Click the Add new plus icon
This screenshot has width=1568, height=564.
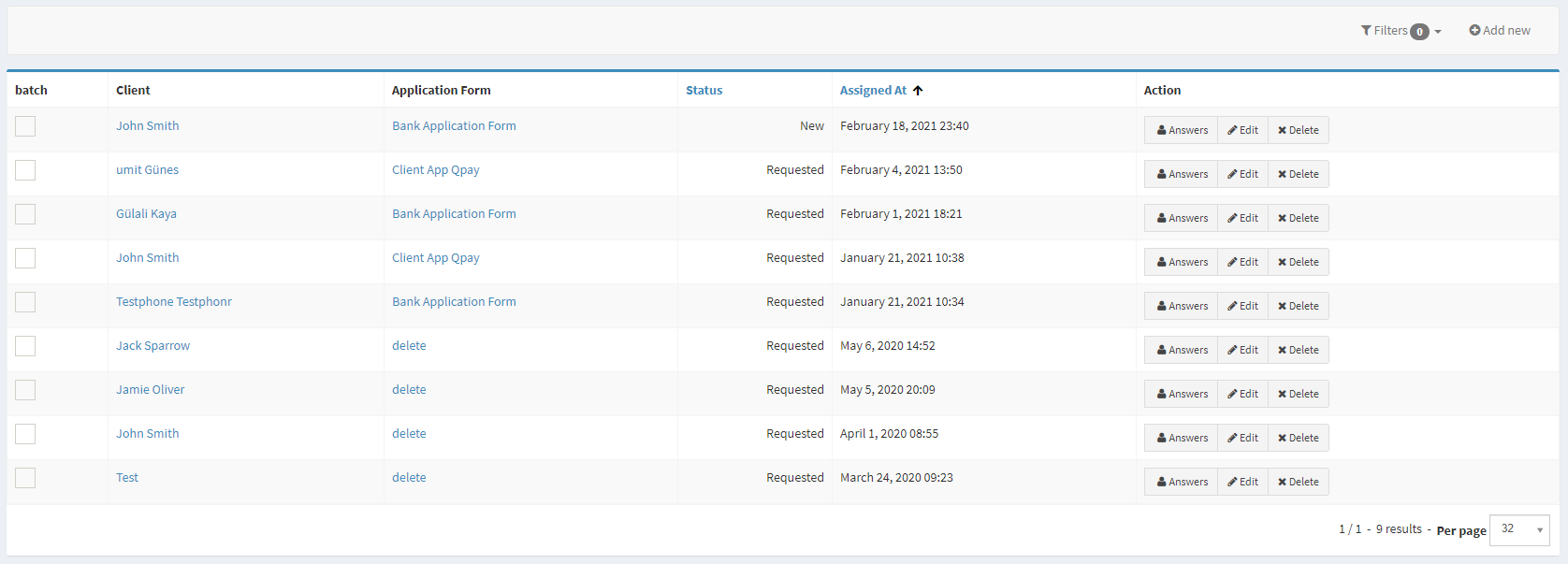click(x=1474, y=31)
